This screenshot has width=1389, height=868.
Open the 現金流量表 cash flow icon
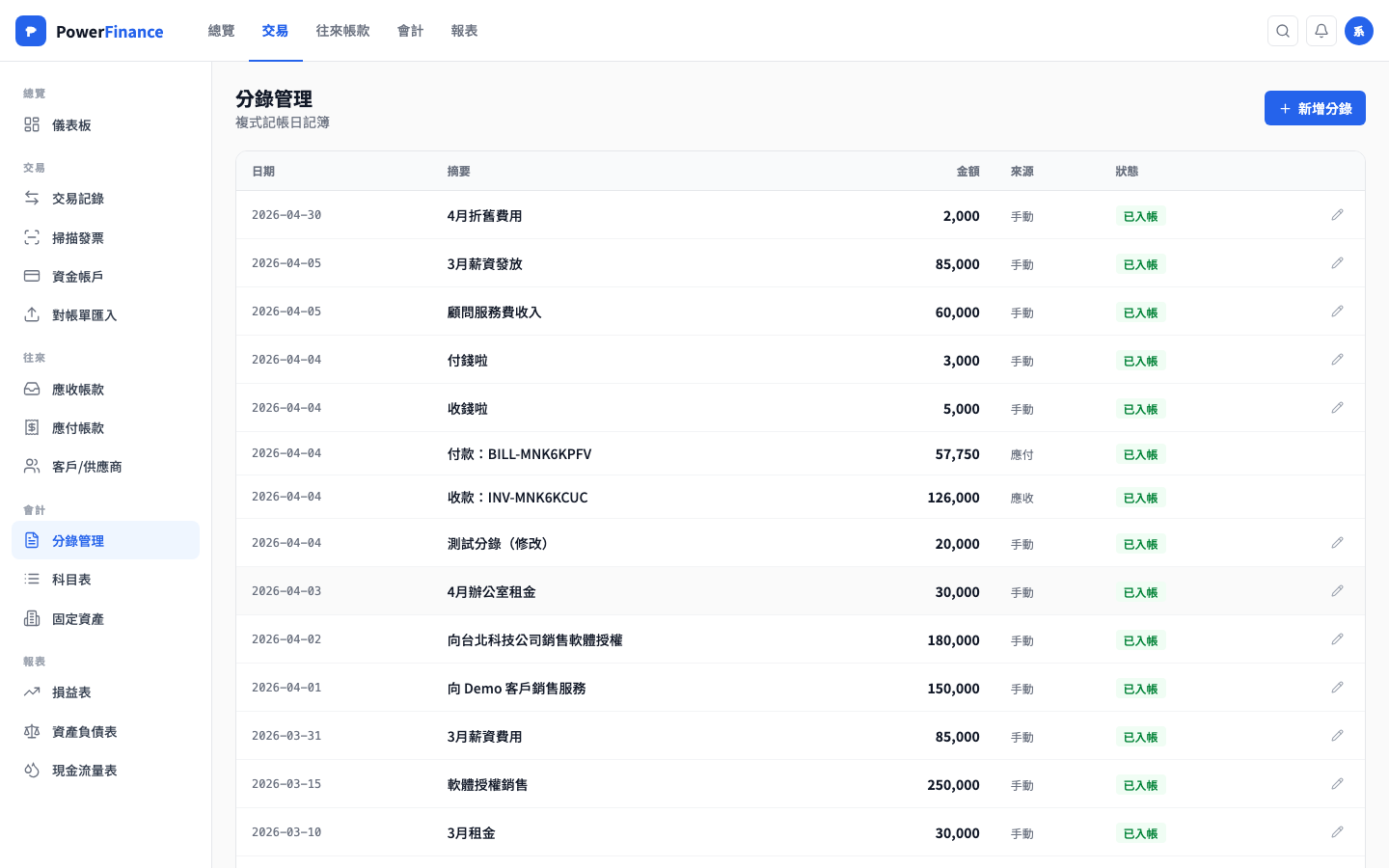pos(31,770)
